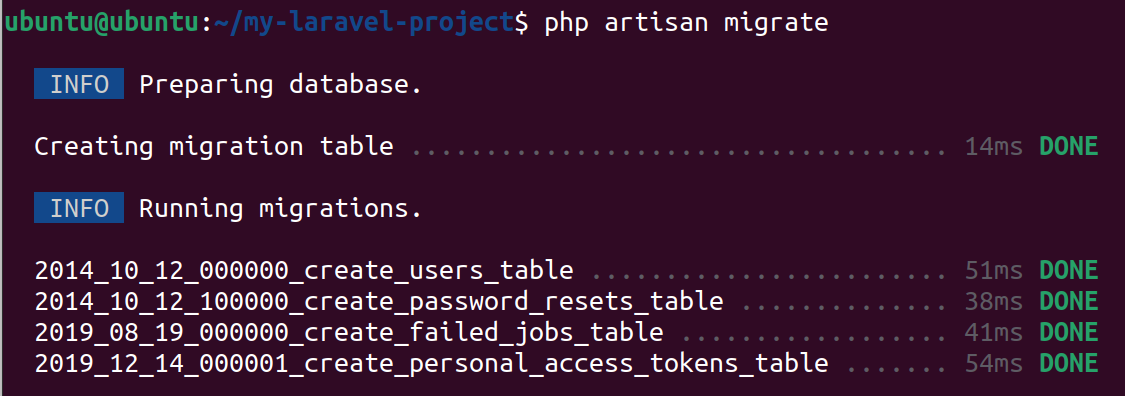Viewport: 1125px width, 396px height.
Task: Click DONE status for personal access tokens
Action: point(1069,363)
